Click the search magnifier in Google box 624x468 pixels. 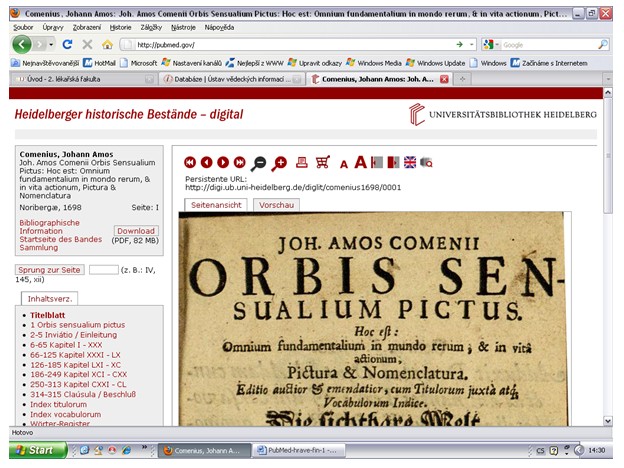click(x=603, y=45)
